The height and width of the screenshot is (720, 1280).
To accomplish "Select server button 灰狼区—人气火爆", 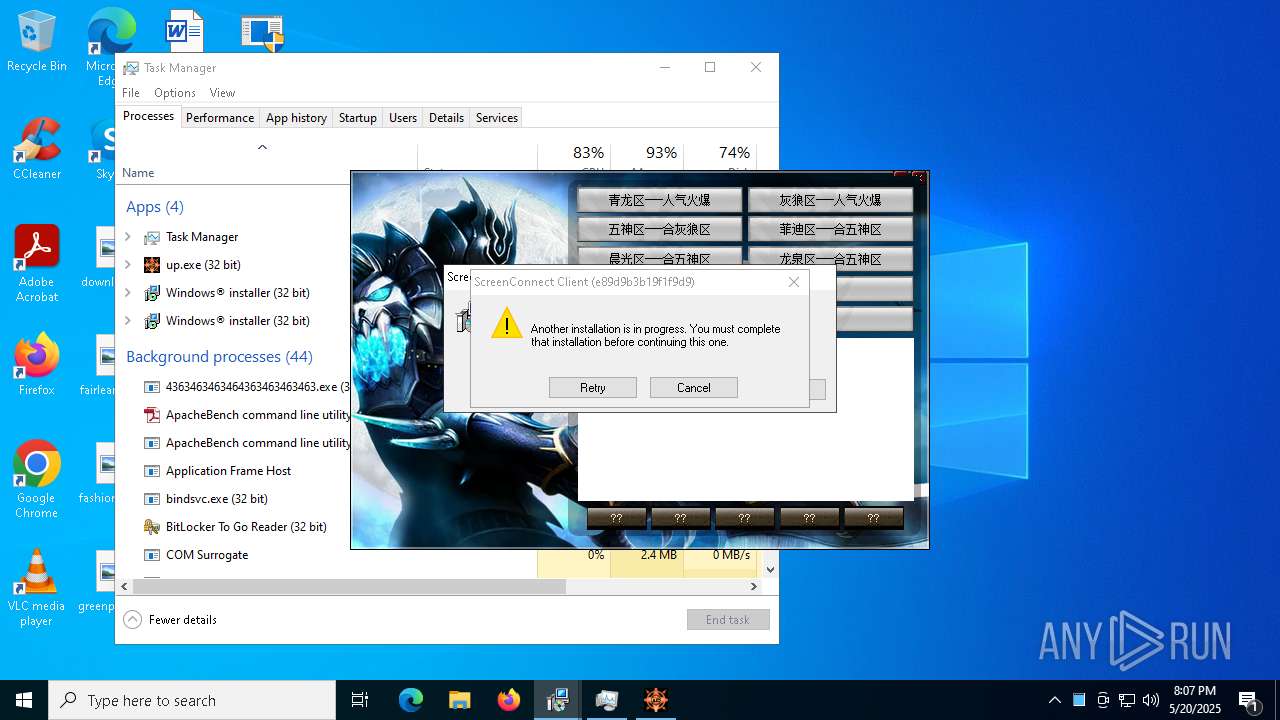I will coord(830,200).
